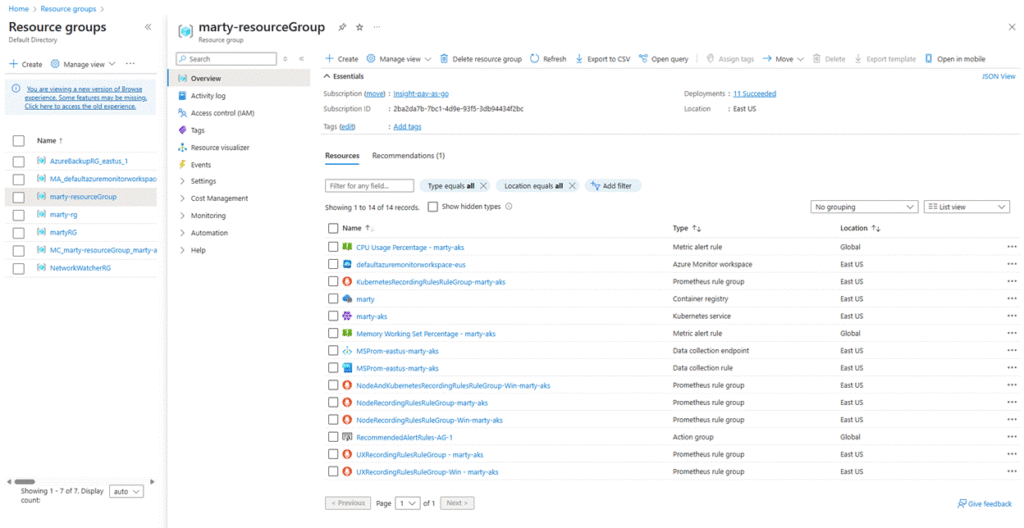Open the No grouping dropdown
Screen dimensions: 1024x528
[x=863, y=207]
